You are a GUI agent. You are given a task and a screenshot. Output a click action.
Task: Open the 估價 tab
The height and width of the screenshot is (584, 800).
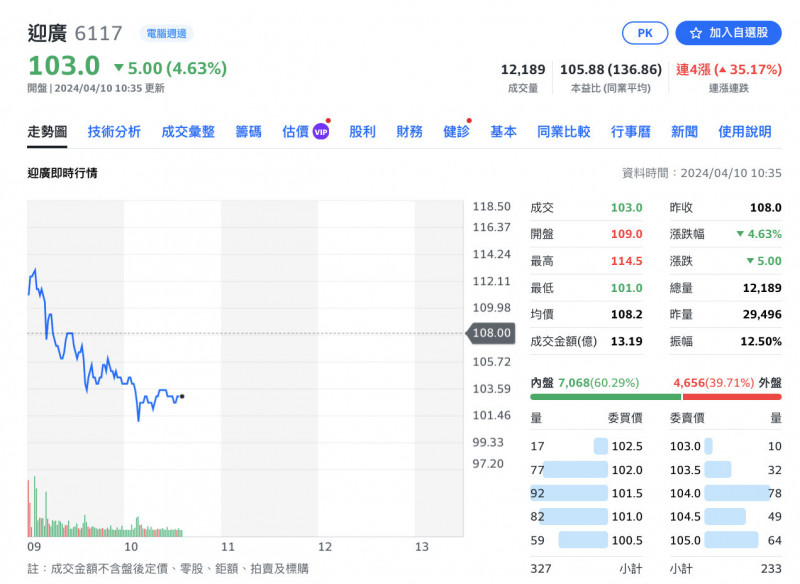point(295,132)
